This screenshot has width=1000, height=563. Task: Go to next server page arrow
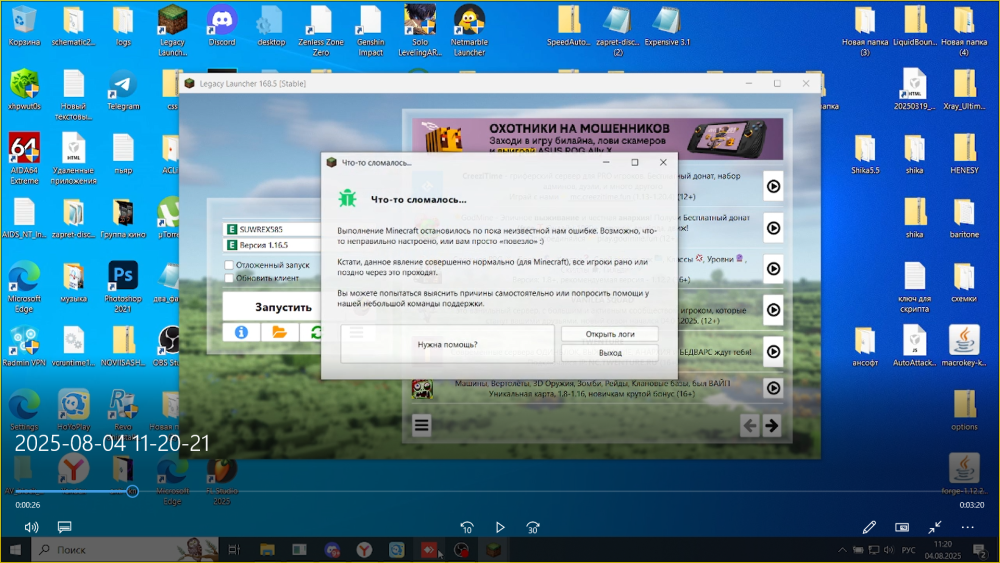point(772,425)
